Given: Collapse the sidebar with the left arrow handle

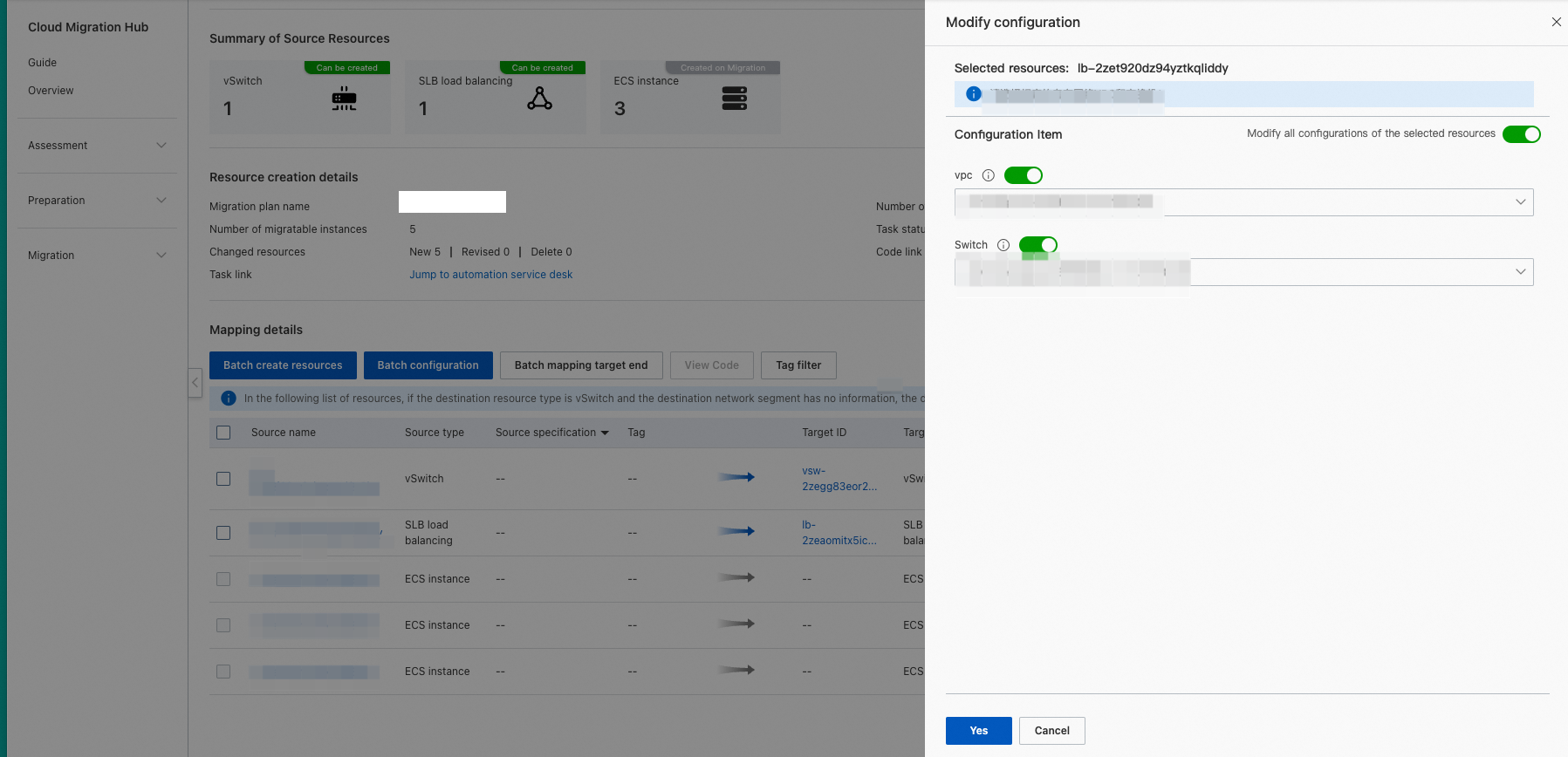Looking at the screenshot, I should (195, 383).
